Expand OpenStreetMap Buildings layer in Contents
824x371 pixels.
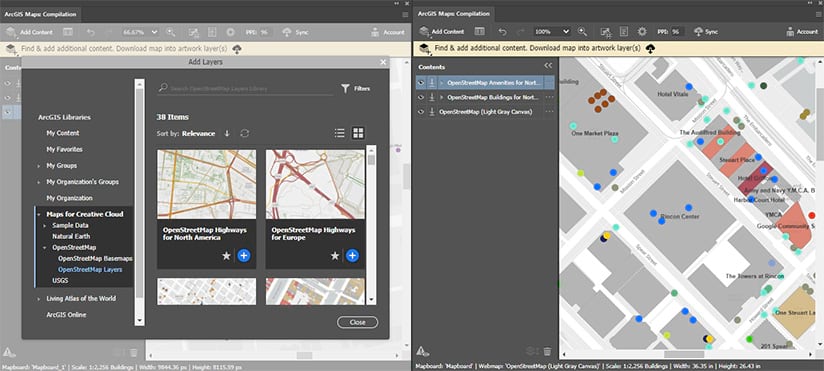click(x=442, y=97)
